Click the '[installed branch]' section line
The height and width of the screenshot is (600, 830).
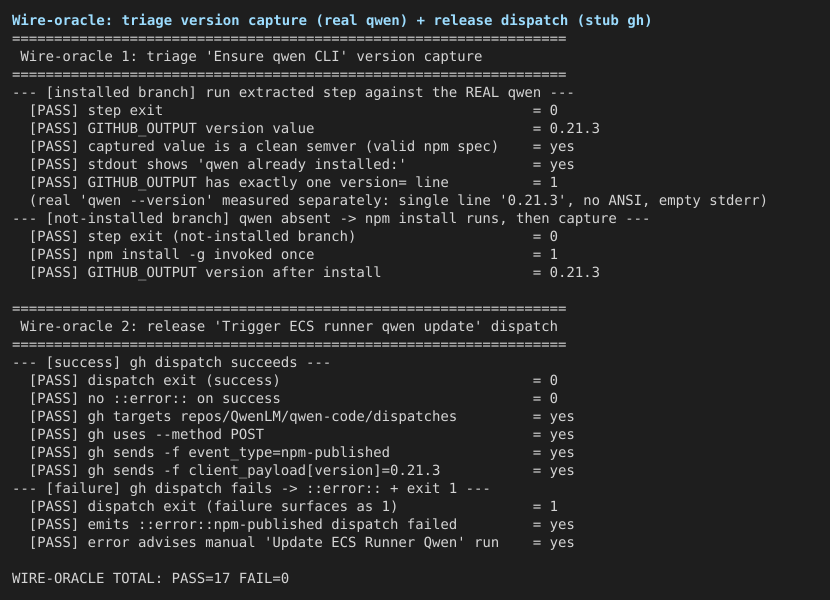click(x=293, y=93)
